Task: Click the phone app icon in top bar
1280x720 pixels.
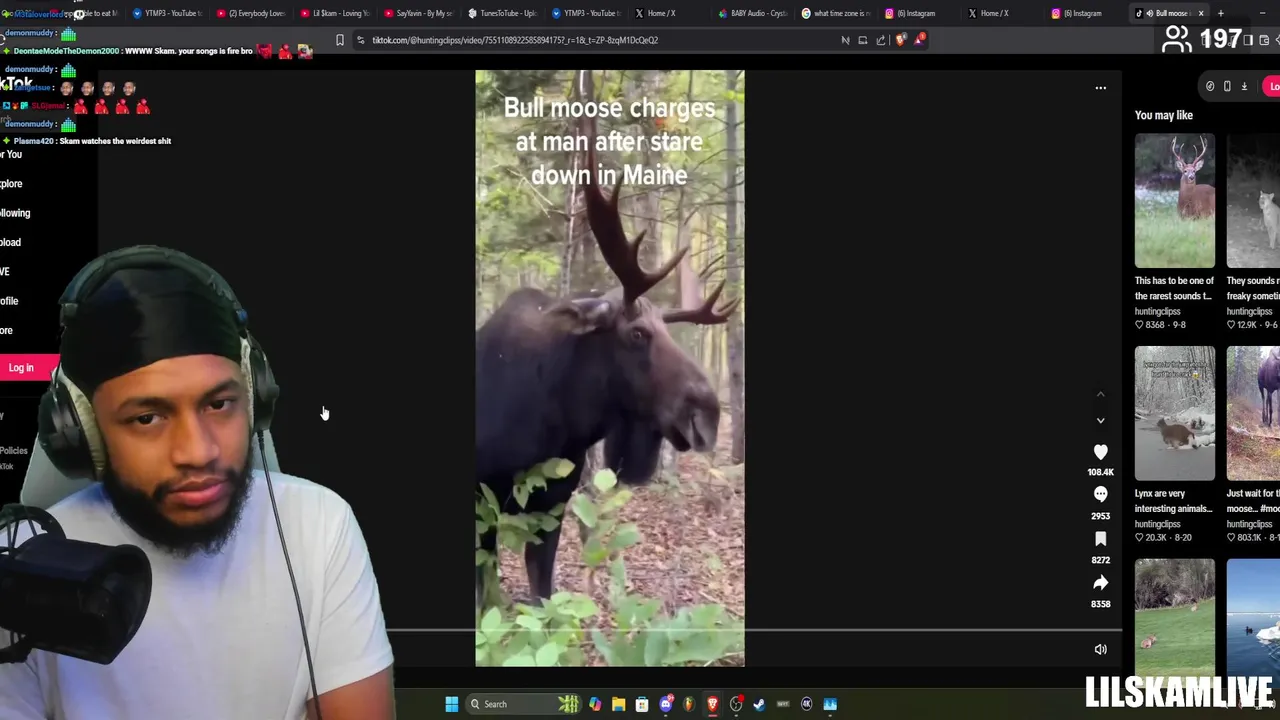Action: 1227,86
